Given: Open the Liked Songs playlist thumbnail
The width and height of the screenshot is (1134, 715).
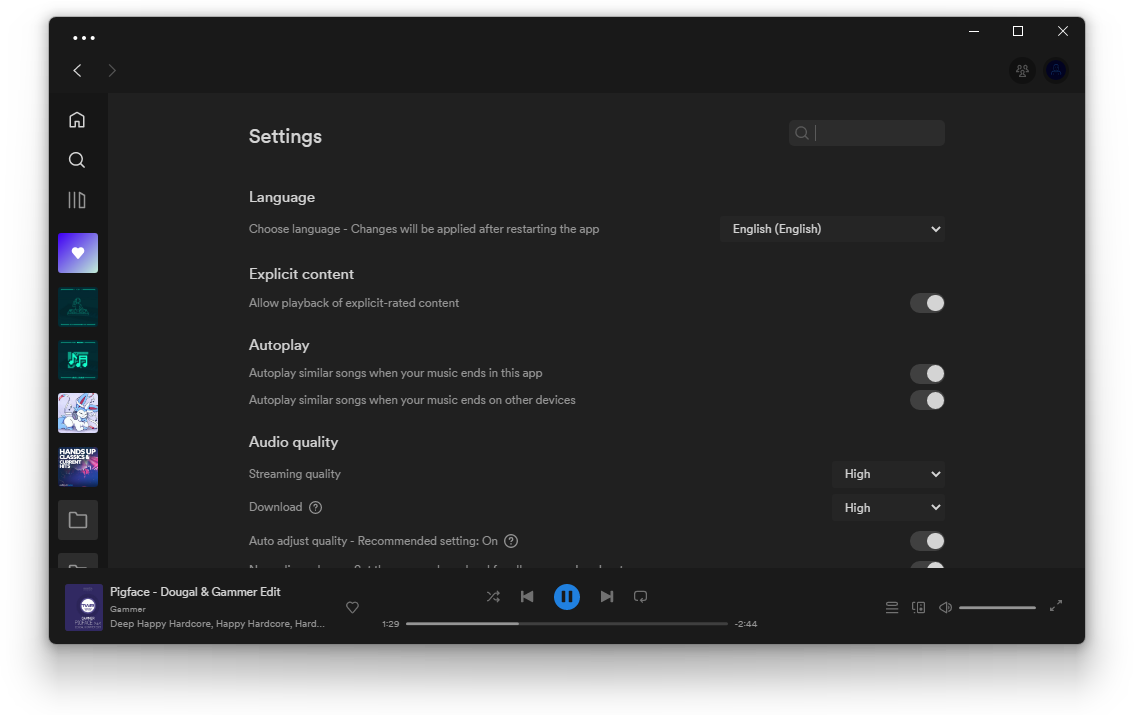Looking at the screenshot, I should point(78,253).
